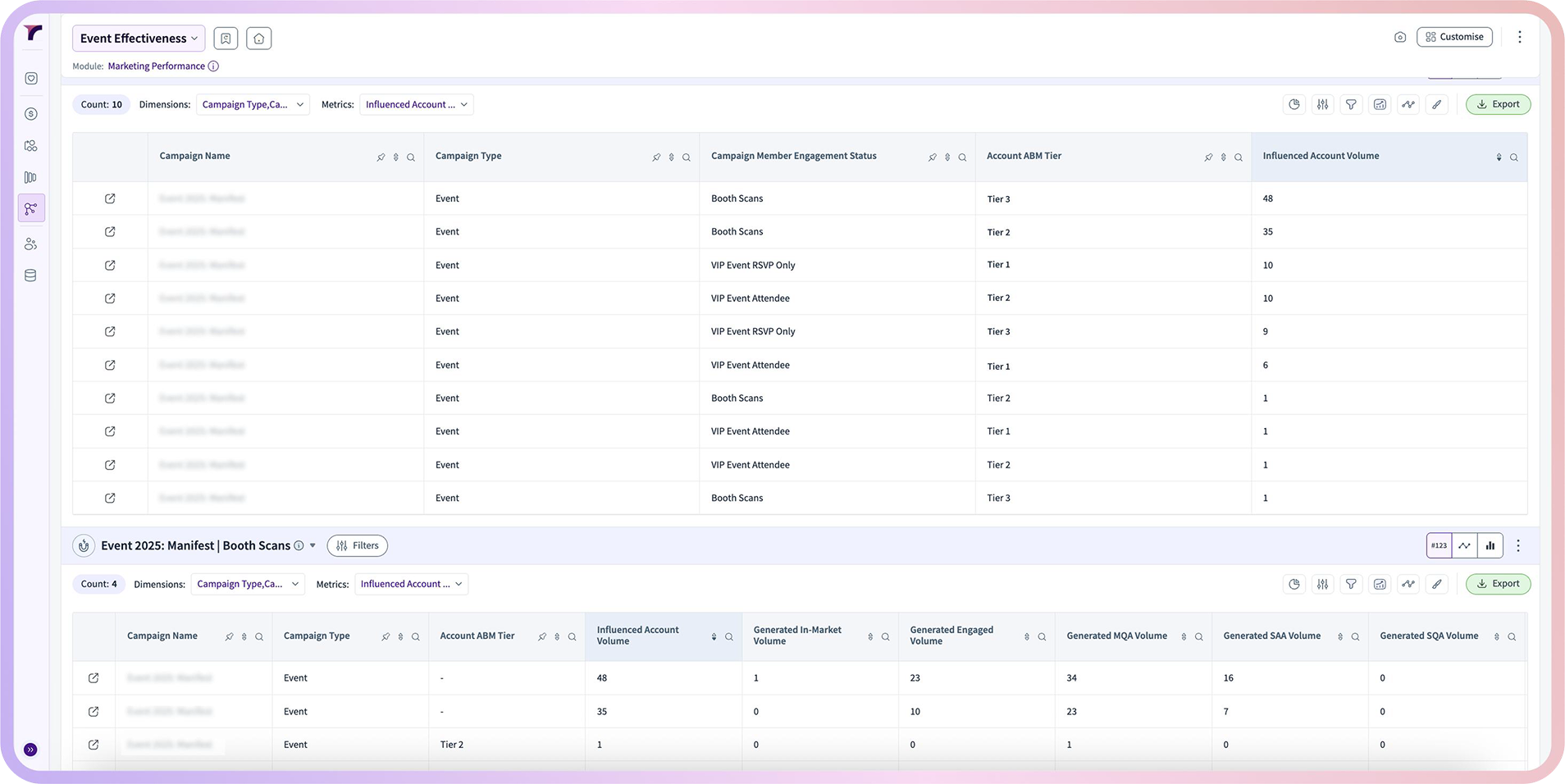Click the first left sidebar icon
1565x784 pixels.
click(31, 79)
